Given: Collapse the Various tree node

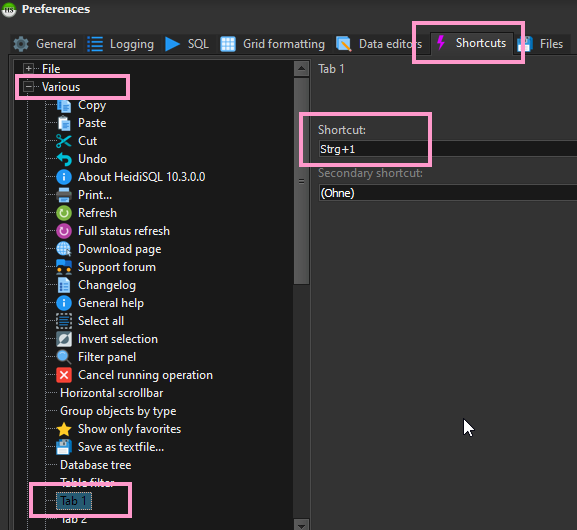Looking at the screenshot, I should point(28,87).
